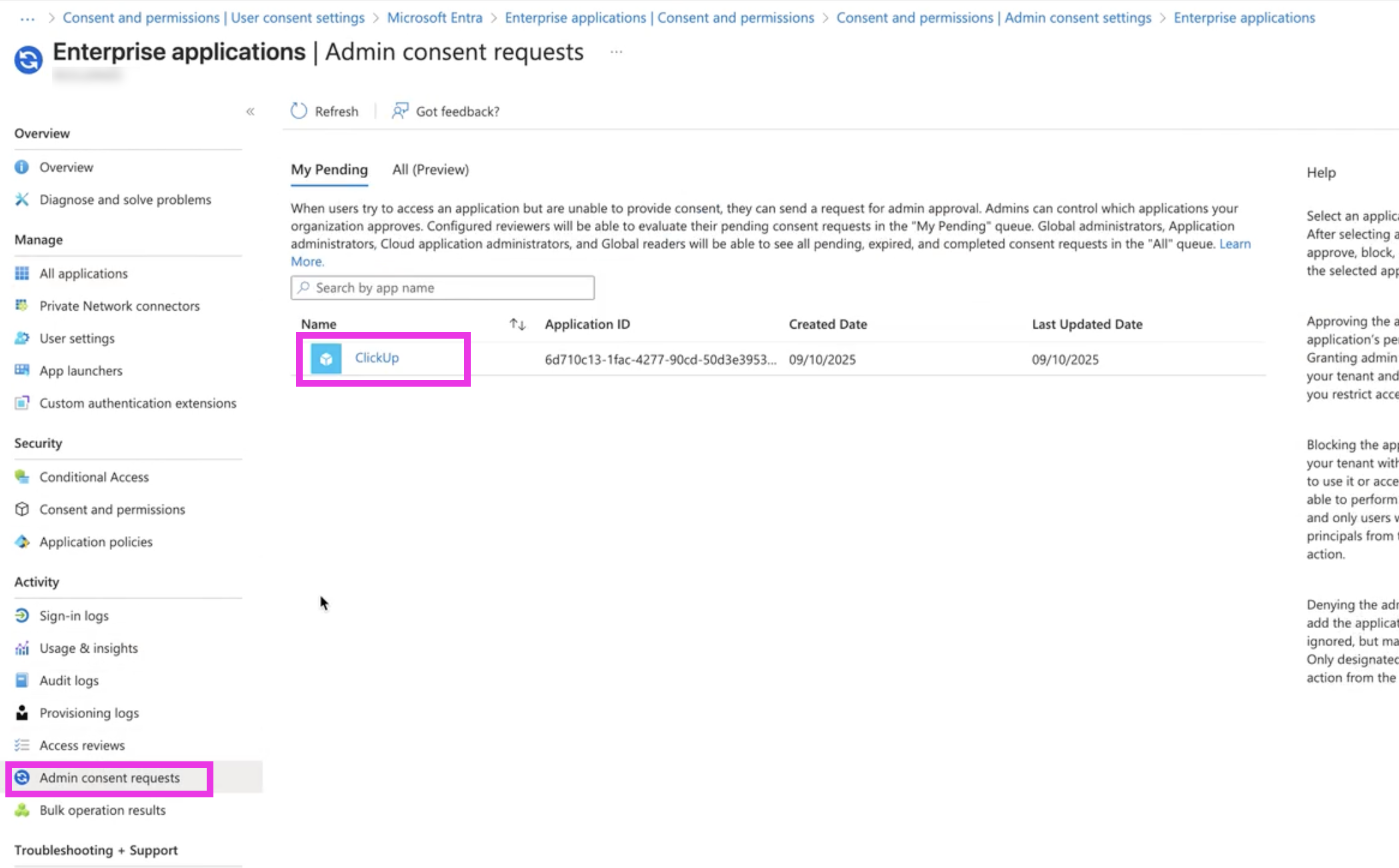The width and height of the screenshot is (1399, 868).
Task: Open Access reviews via its list icon
Action: (22, 745)
